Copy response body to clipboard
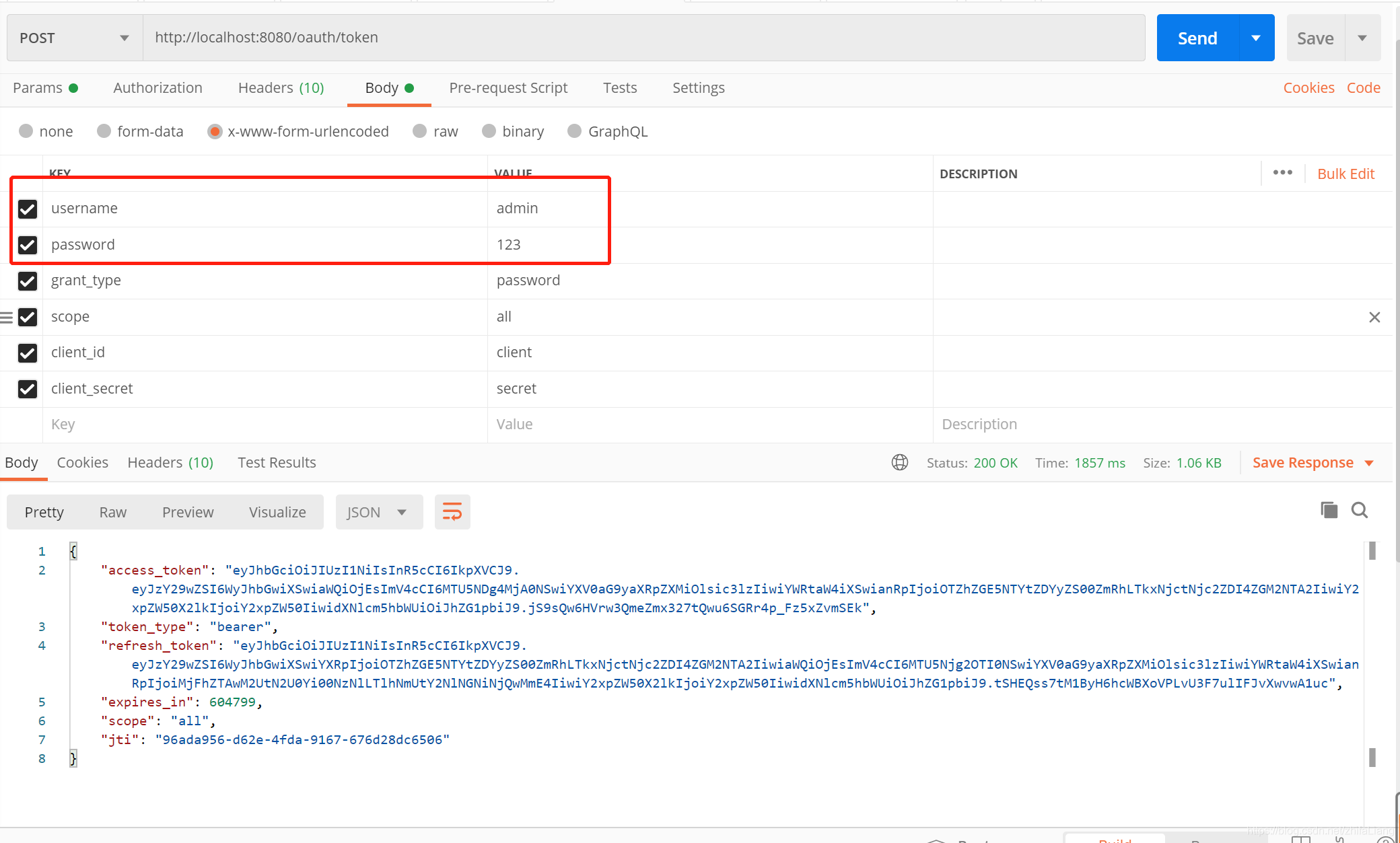Image resolution: width=1400 pixels, height=843 pixels. point(1329,511)
